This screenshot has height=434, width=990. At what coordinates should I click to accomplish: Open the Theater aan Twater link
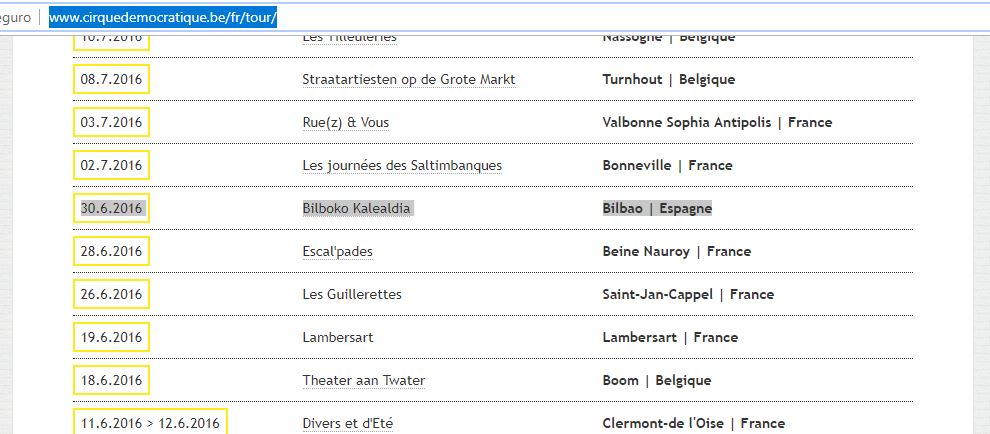click(x=364, y=380)
